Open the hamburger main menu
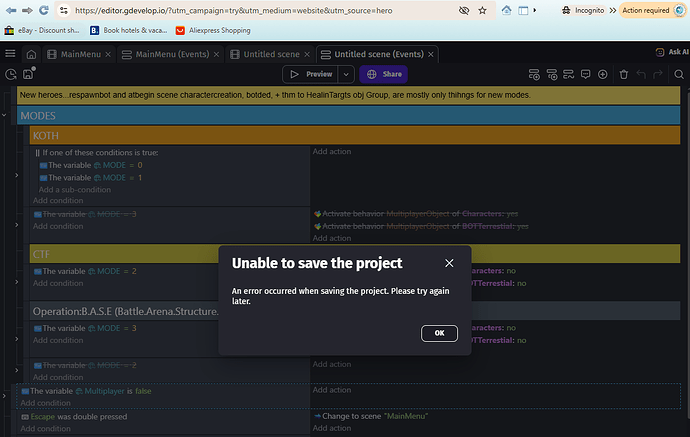This screenshot has height=437, width=690. point(10,54)
